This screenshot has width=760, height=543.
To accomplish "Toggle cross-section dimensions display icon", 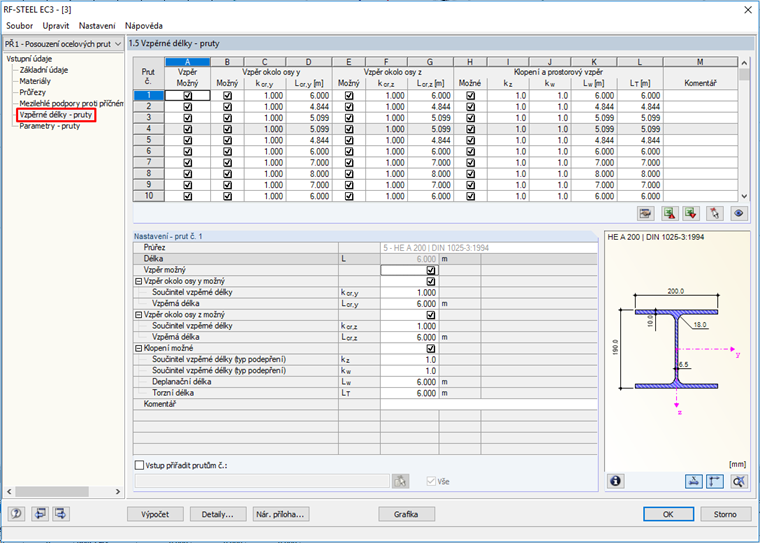I will click(715, 481).
